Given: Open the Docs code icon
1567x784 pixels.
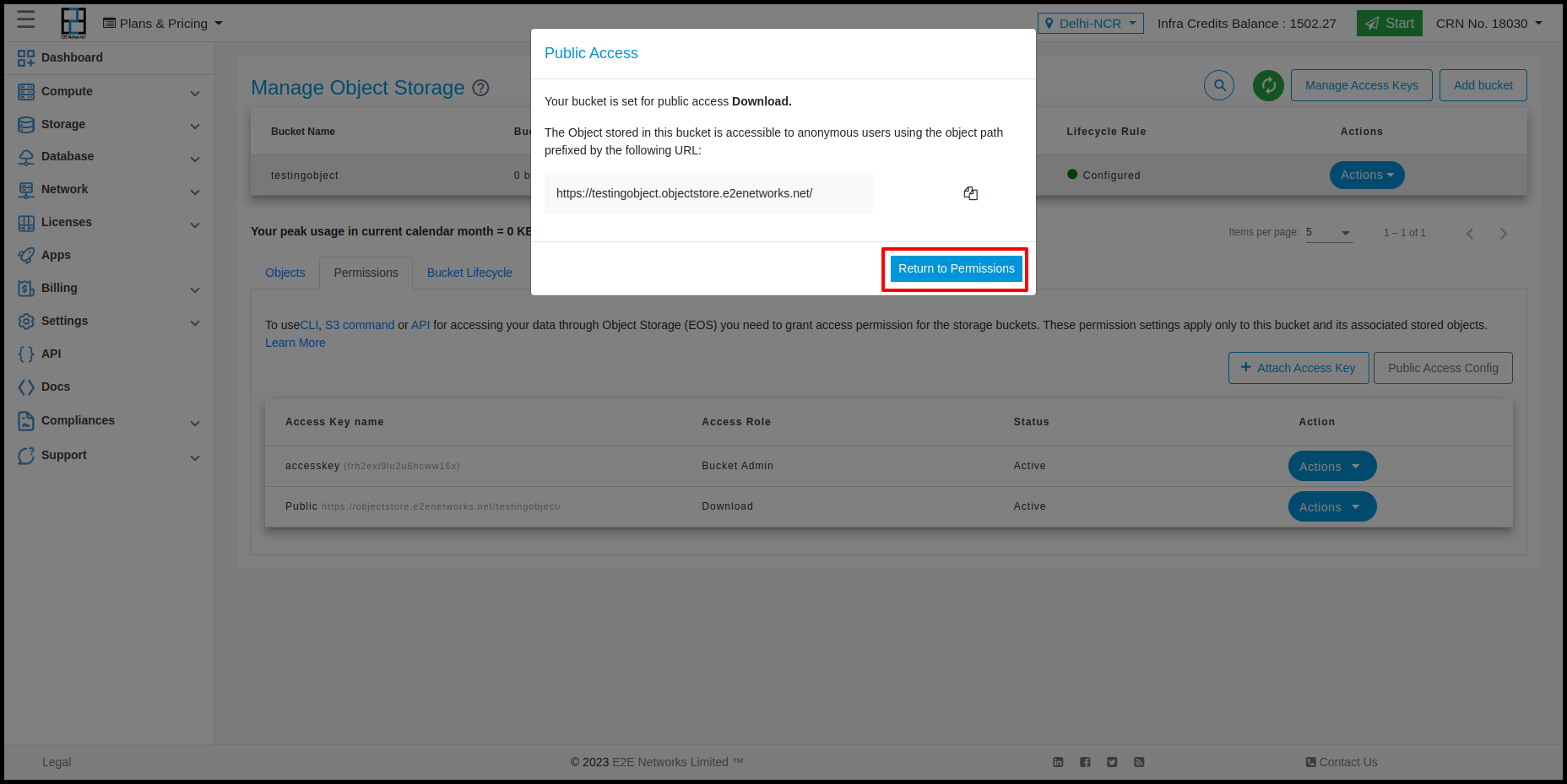Looking at the screenshot, I should tap(26, 387).
